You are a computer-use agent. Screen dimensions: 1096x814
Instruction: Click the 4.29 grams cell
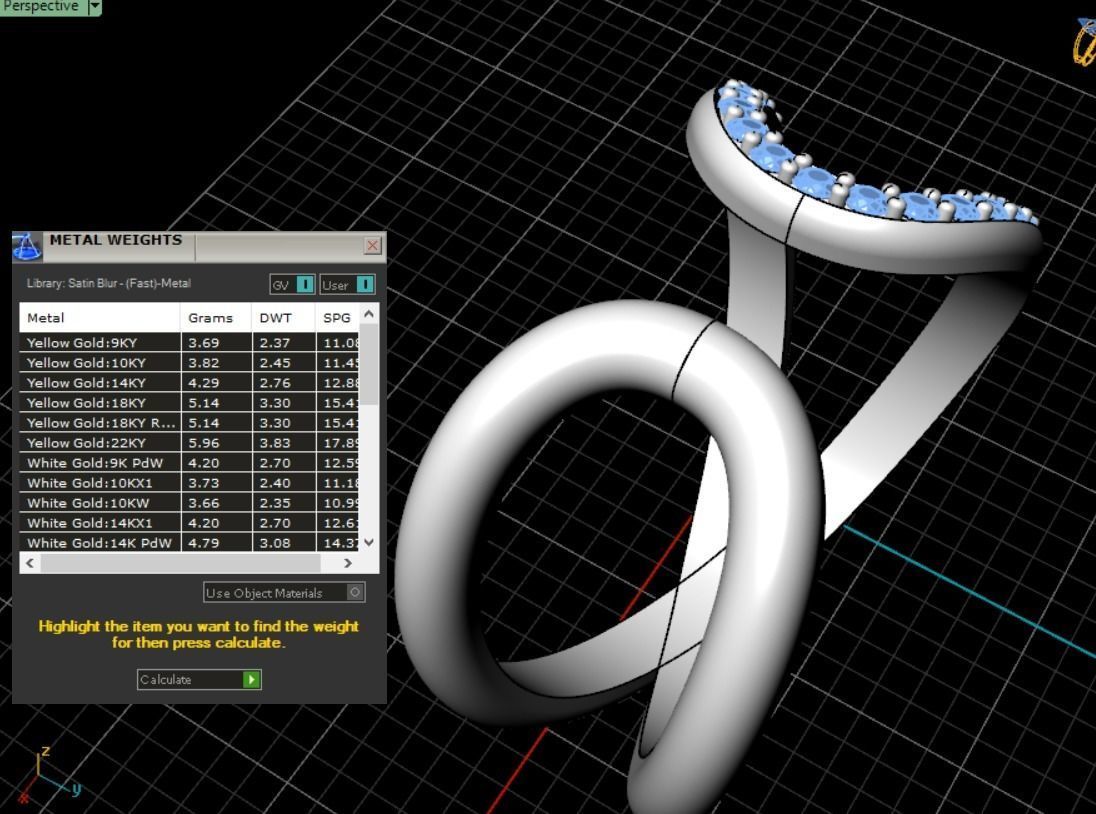click(x=216, y=383)
